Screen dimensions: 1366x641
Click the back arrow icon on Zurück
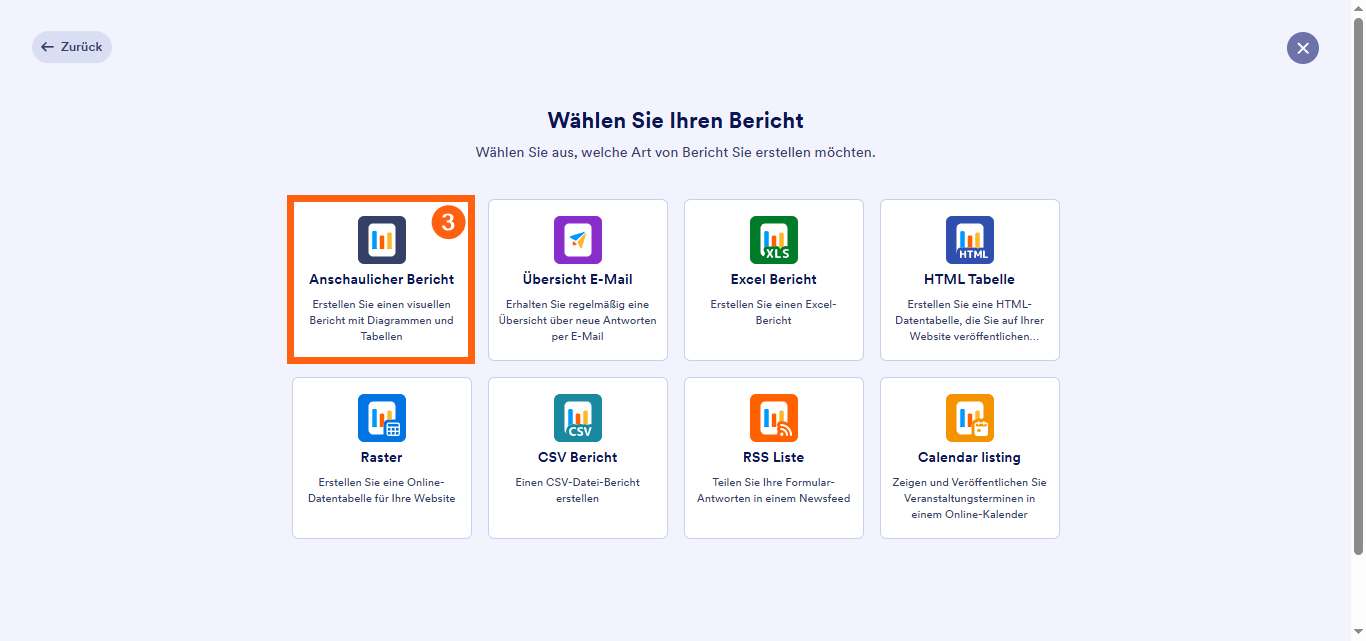48,46
